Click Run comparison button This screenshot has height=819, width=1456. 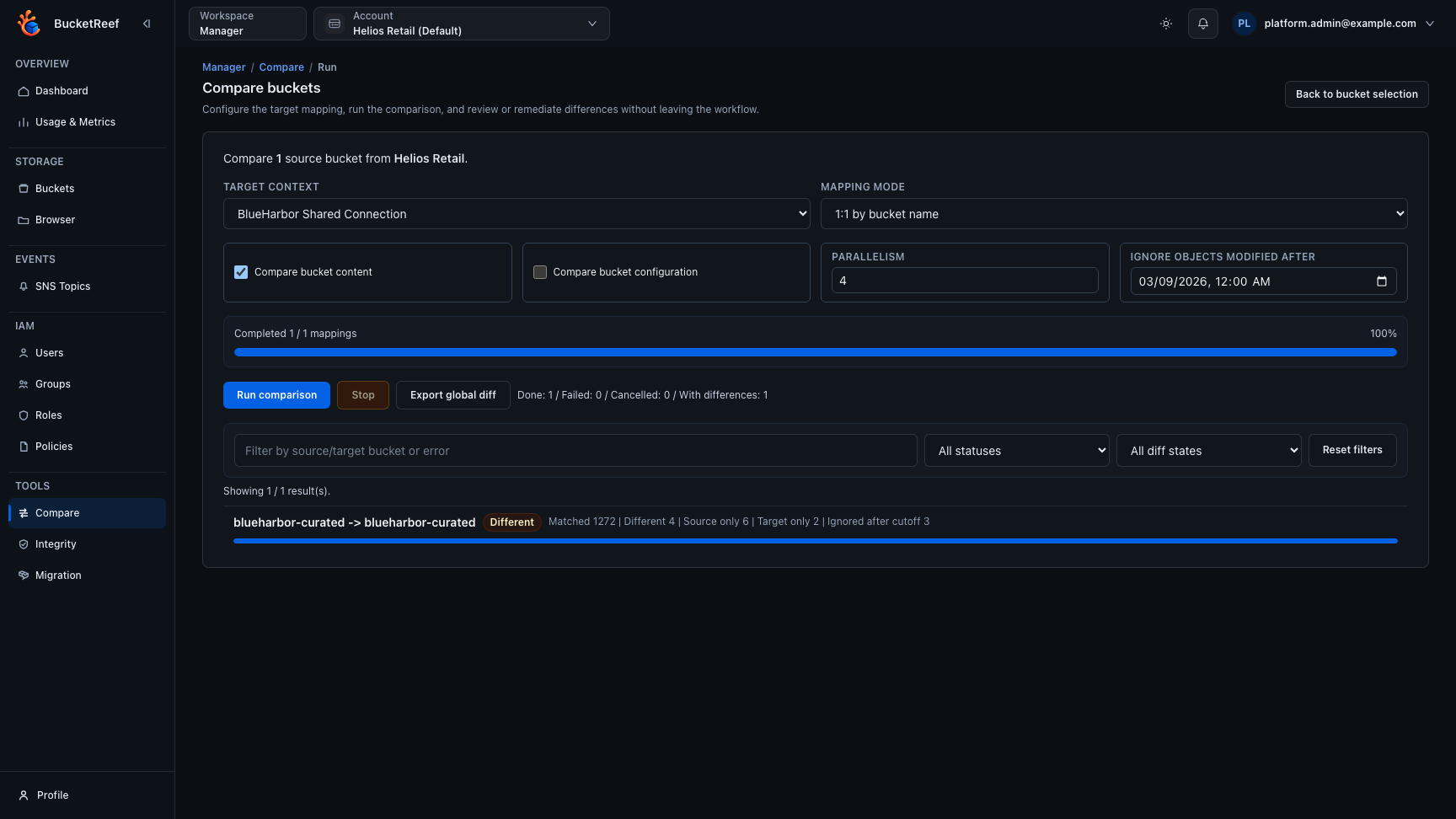coord(276,395)
